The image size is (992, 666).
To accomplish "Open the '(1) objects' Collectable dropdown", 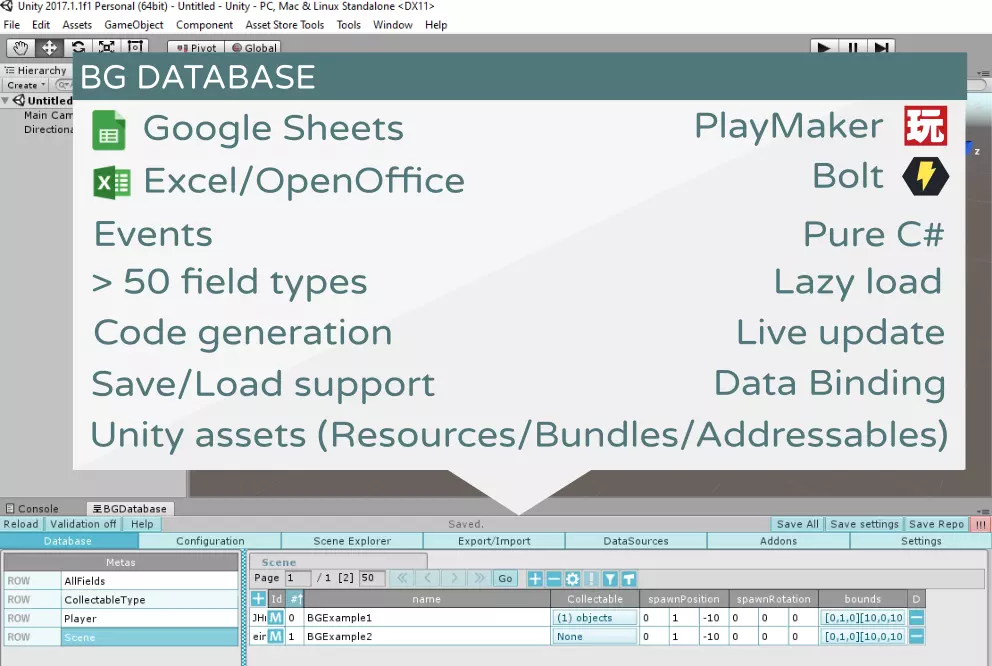I will pyautogui.click(x=594, y=617).
